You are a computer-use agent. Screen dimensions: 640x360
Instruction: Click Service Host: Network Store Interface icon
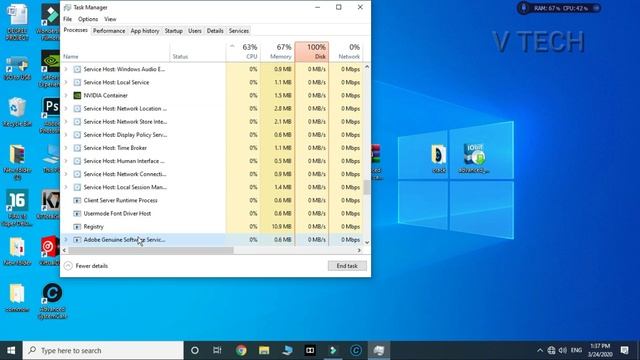[x=77, y=122]
